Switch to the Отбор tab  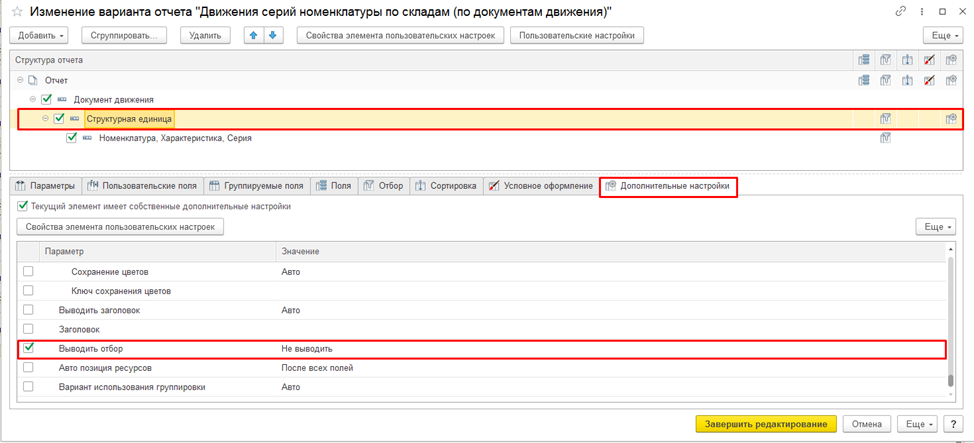[384, 186]
